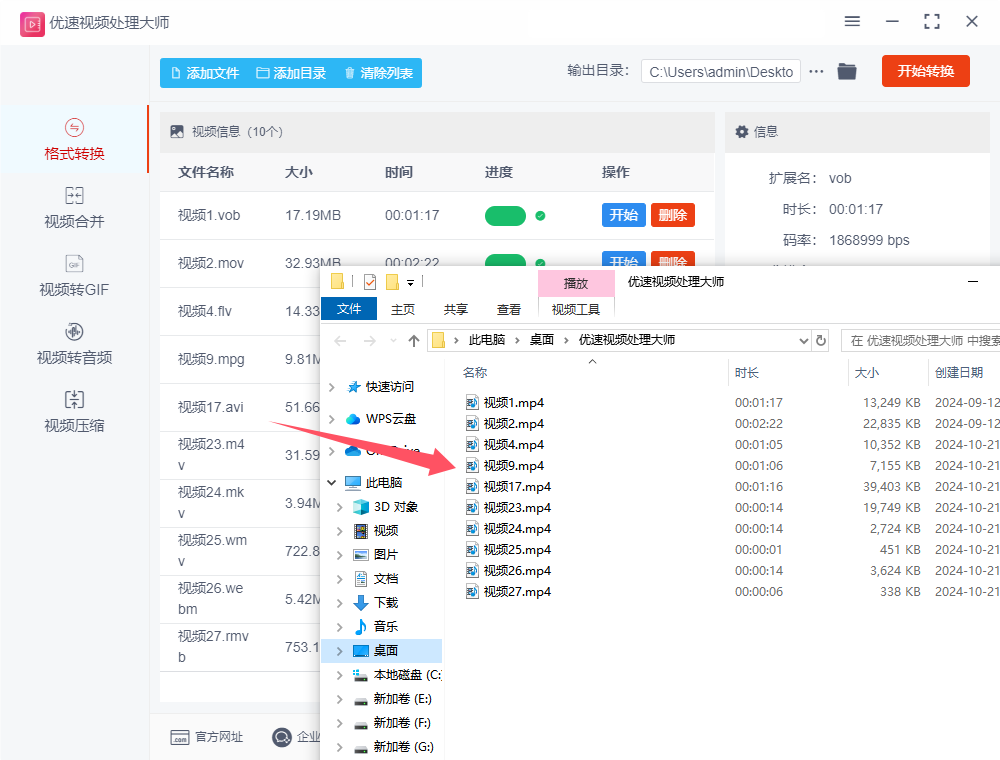This screenshot has height=760, width=1000.
Task: Click the file icon of 视频1.mp4
Action: pos(472,402)
